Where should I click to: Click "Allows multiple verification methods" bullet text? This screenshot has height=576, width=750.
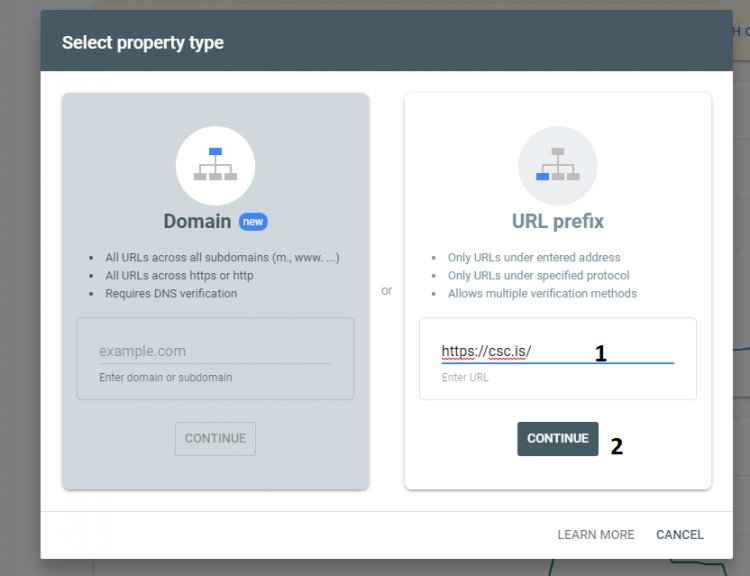(542, 293)
